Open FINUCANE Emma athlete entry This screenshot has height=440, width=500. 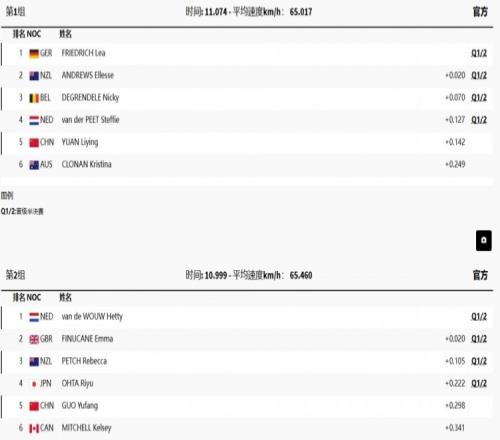coord(87,339)
